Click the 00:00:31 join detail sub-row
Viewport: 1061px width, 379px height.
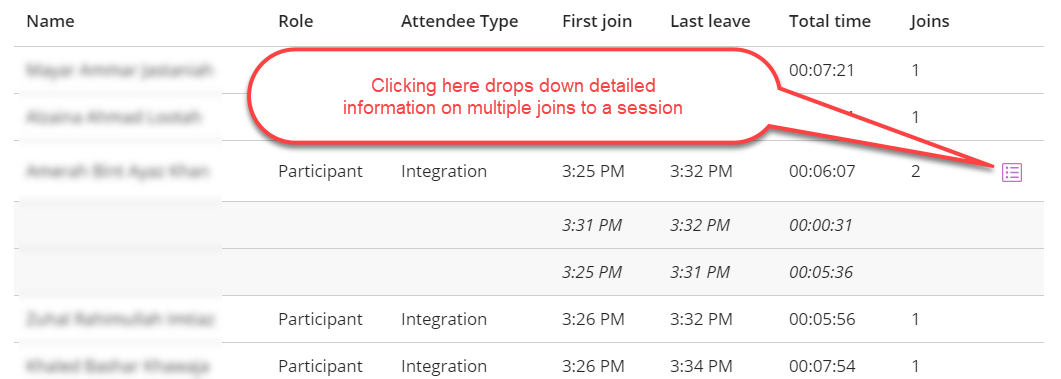tap(529, 225)
